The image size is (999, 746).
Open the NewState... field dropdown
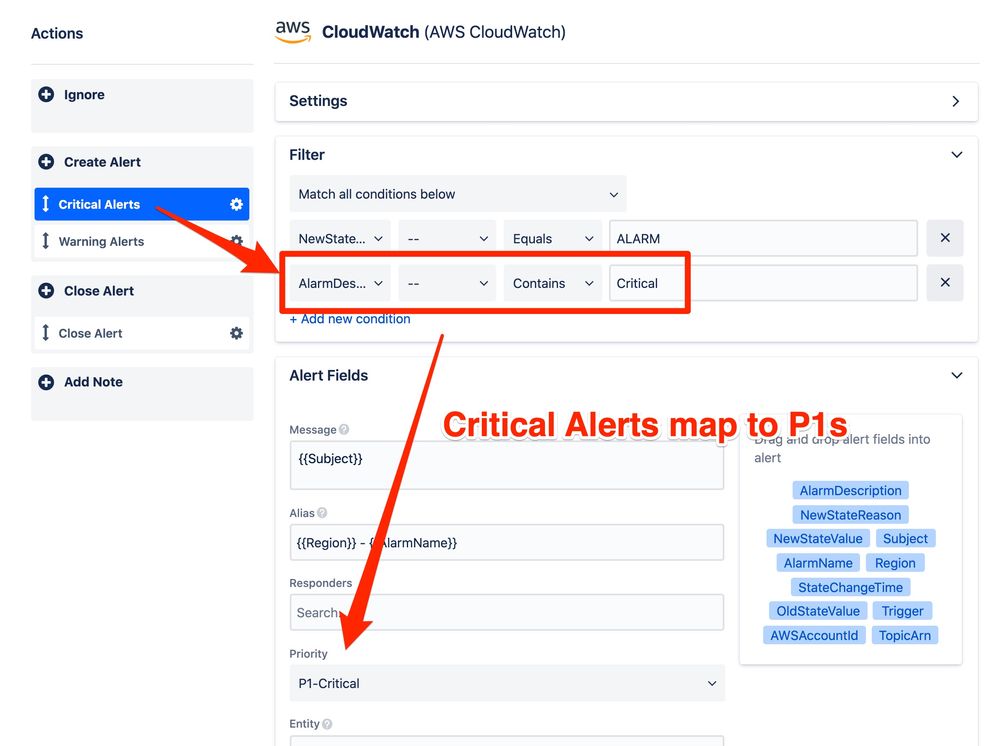(x=340, y=238)
